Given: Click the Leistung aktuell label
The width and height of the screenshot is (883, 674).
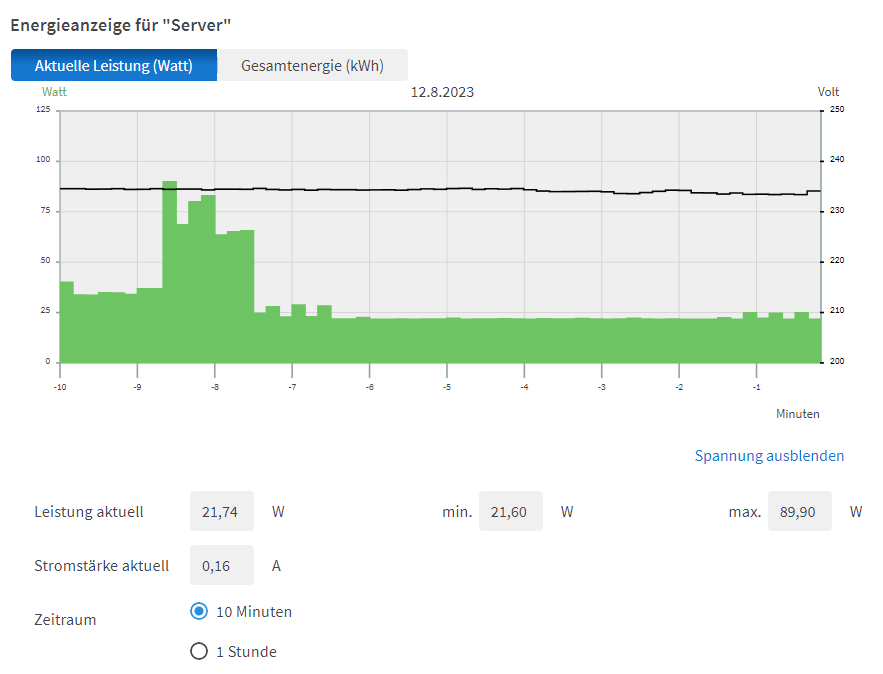Looking at the screenshot, I should coord(89,512).
